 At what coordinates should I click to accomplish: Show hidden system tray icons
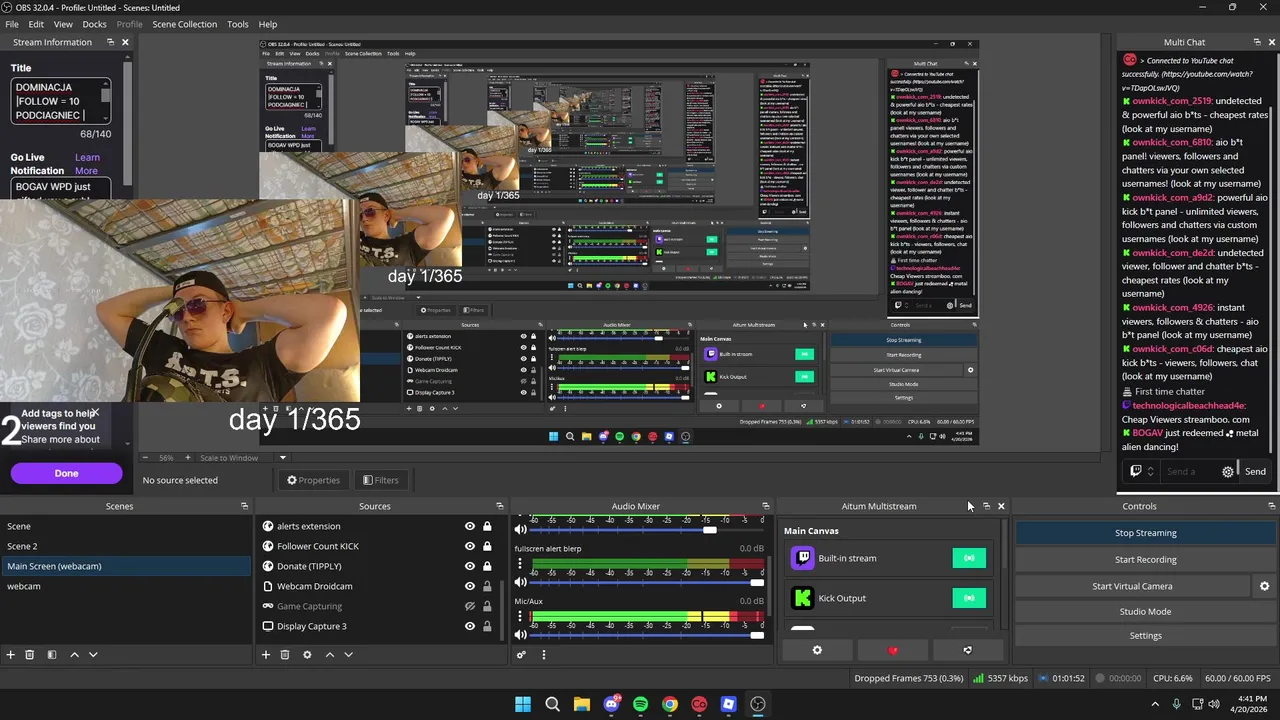tap(1154, 704)
